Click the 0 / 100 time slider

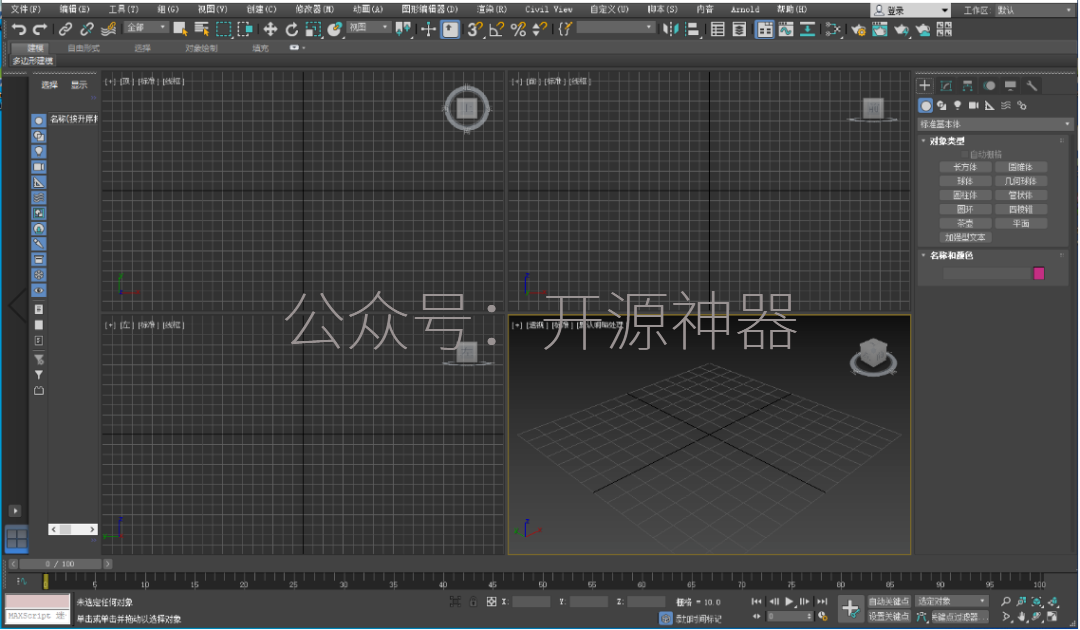coord(60,564)
